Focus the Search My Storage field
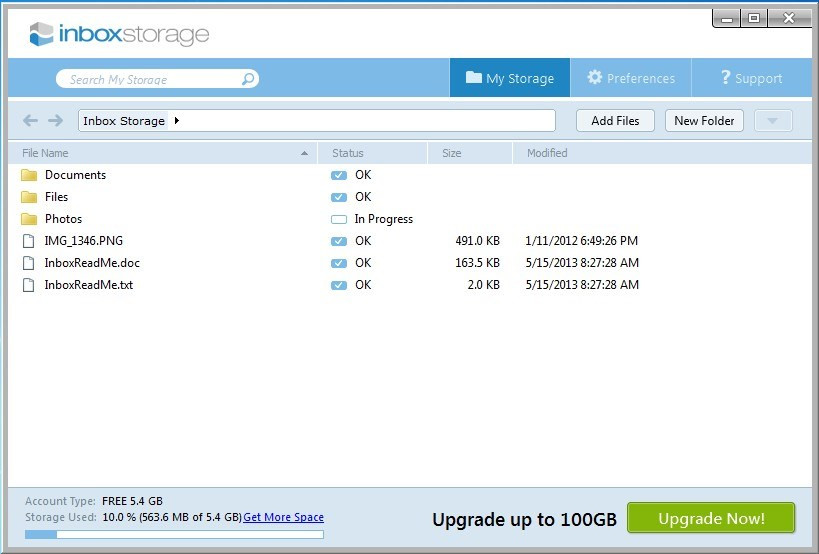819x554 pixels. point(157,79)
